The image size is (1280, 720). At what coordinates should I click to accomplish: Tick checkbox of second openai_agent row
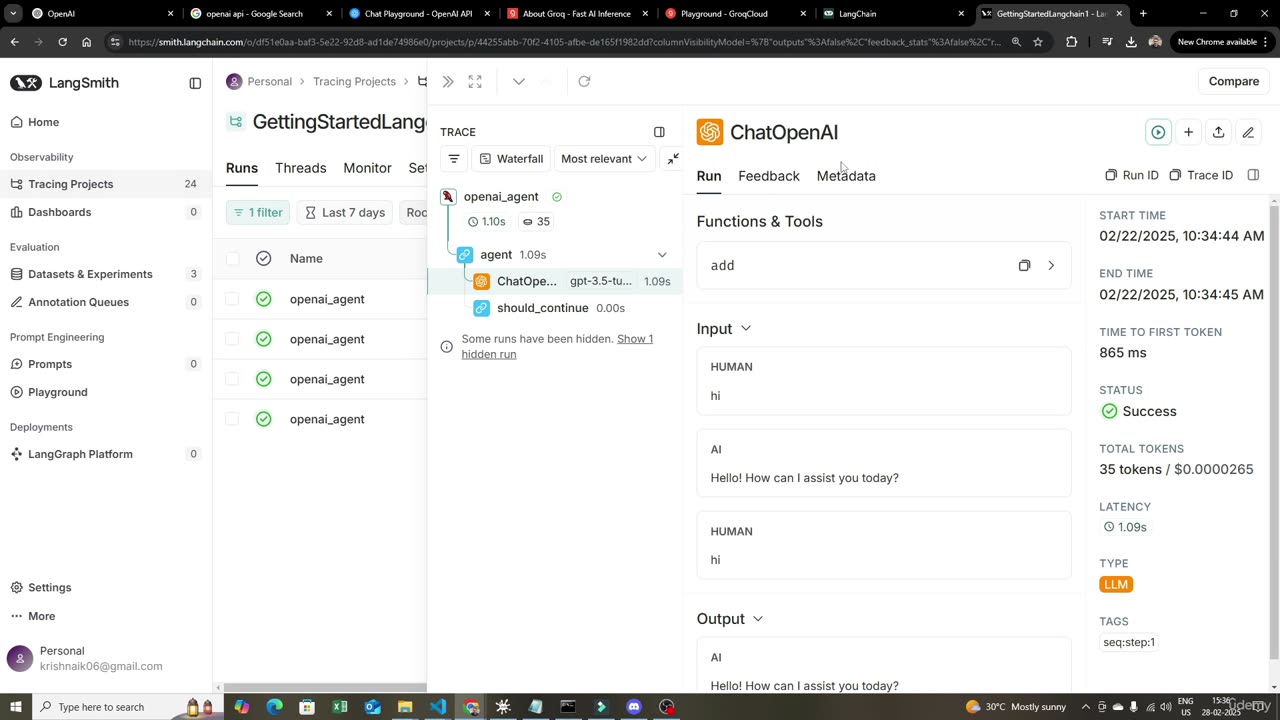click(232, 339)
